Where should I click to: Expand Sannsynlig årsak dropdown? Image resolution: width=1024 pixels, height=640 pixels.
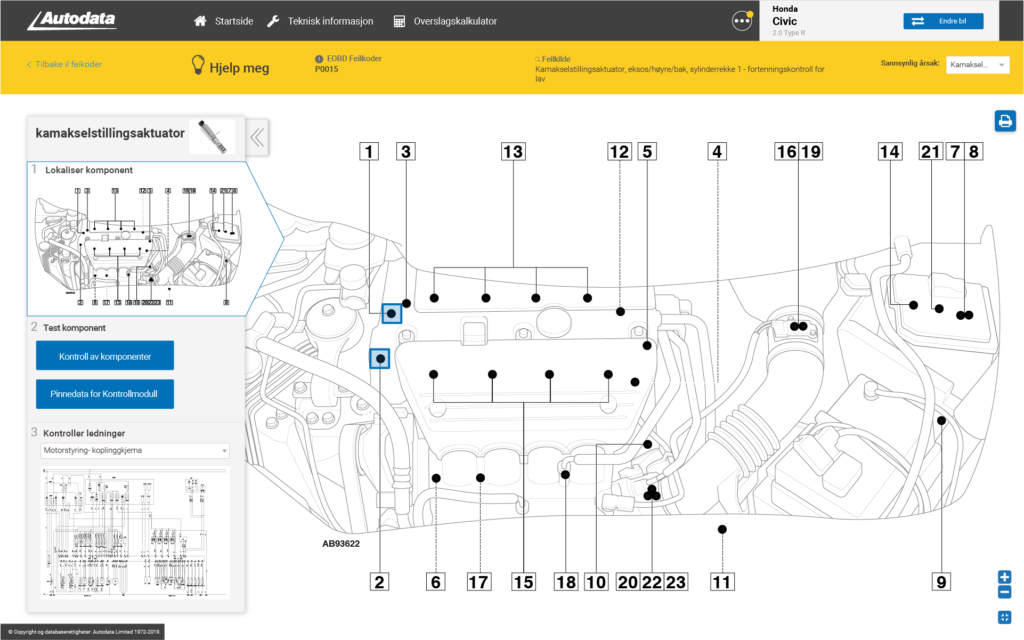tap(977, 64)
